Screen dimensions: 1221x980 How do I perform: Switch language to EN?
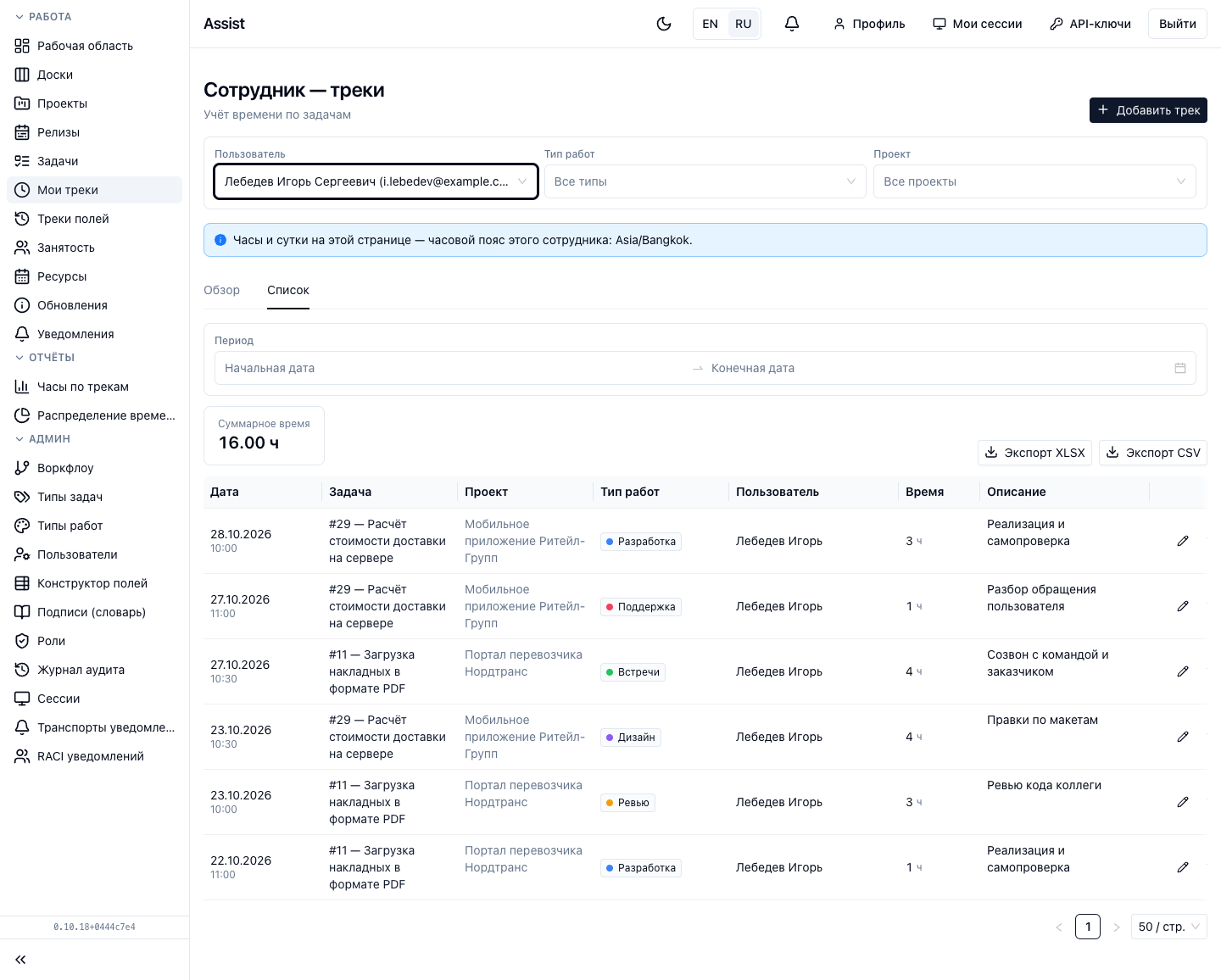[x=711, y=24]
